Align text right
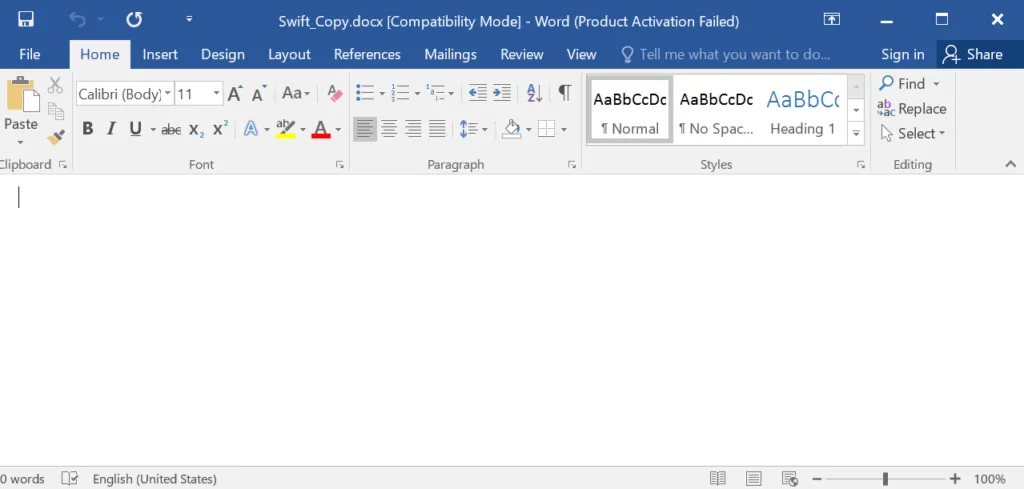The width and height of the screenshot is (1024, 489). tap(413, 129)
